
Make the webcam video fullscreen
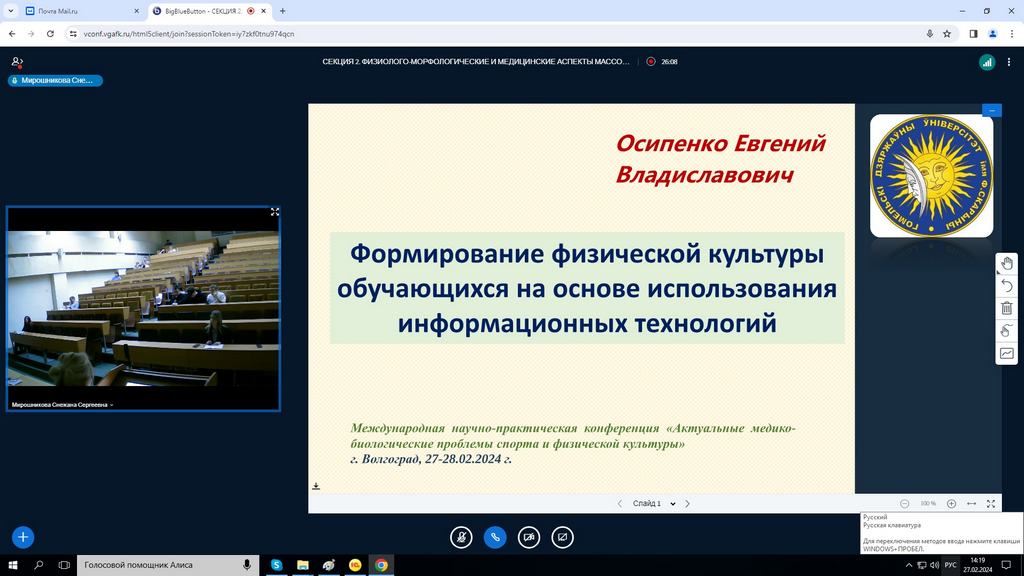tap(274, 212)
